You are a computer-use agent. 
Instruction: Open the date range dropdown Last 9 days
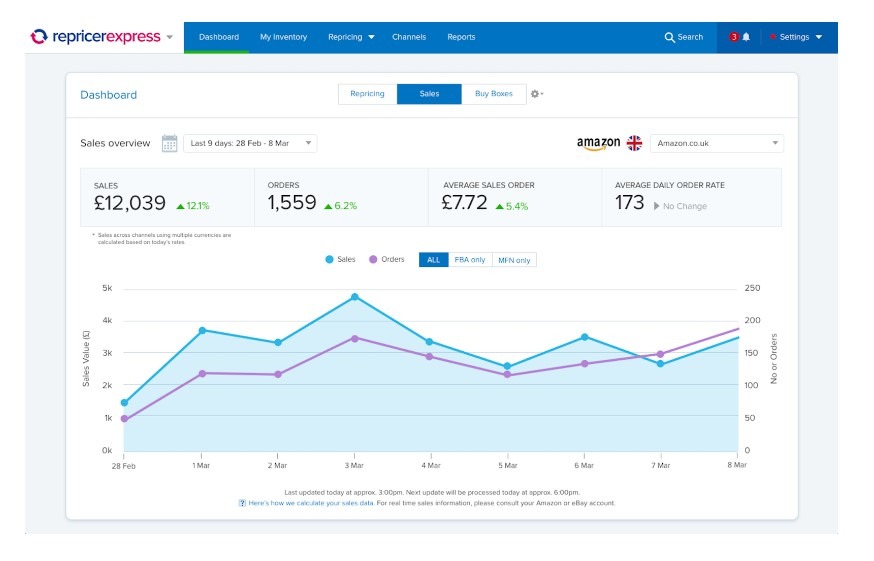click(x=250, y=143)
